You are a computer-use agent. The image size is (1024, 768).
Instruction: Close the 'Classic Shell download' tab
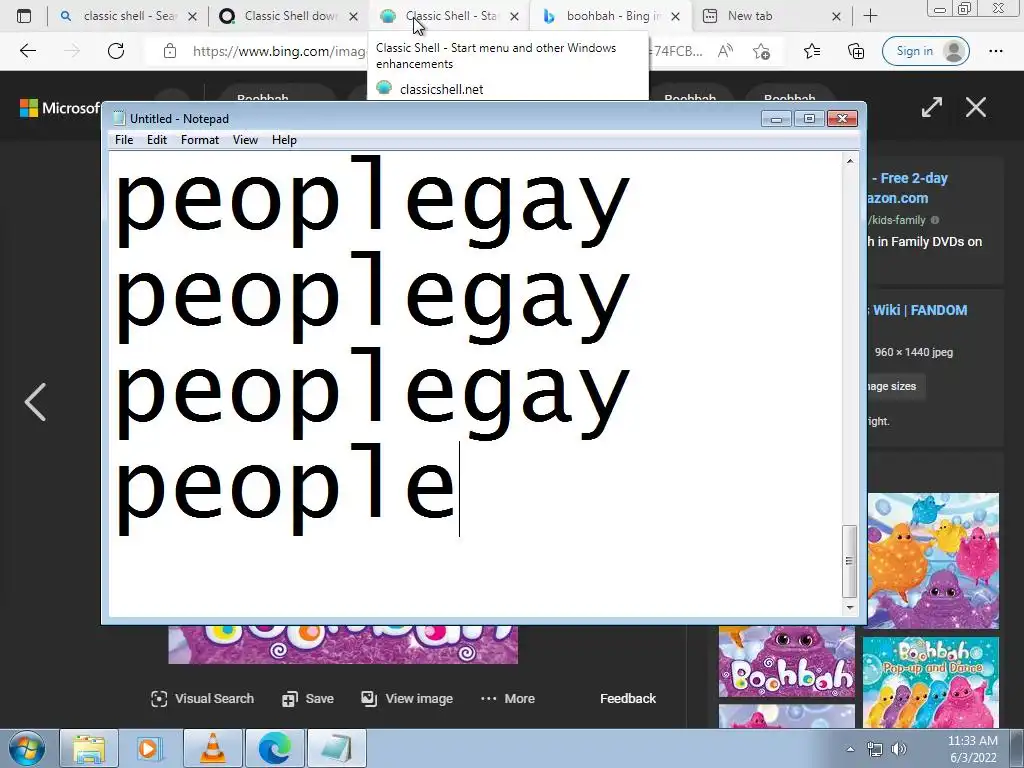pyautogui.click(x=353, y=16)
